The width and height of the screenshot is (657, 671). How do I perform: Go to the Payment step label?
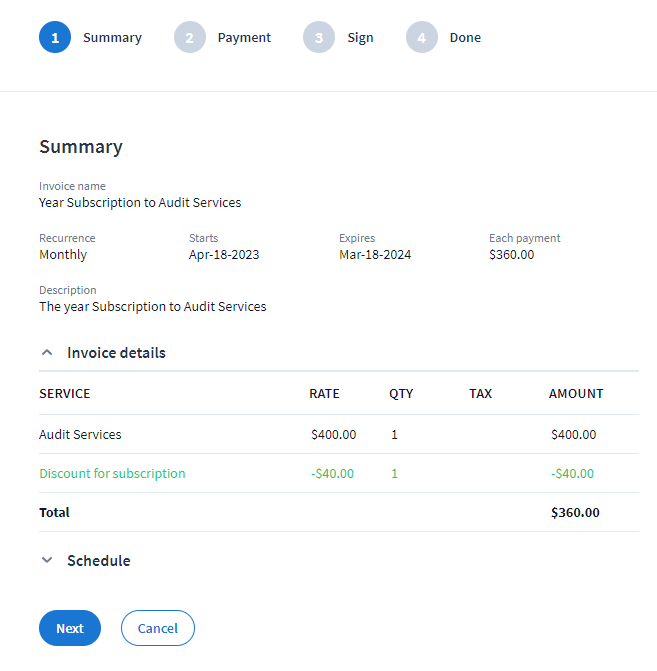[244, 38]
